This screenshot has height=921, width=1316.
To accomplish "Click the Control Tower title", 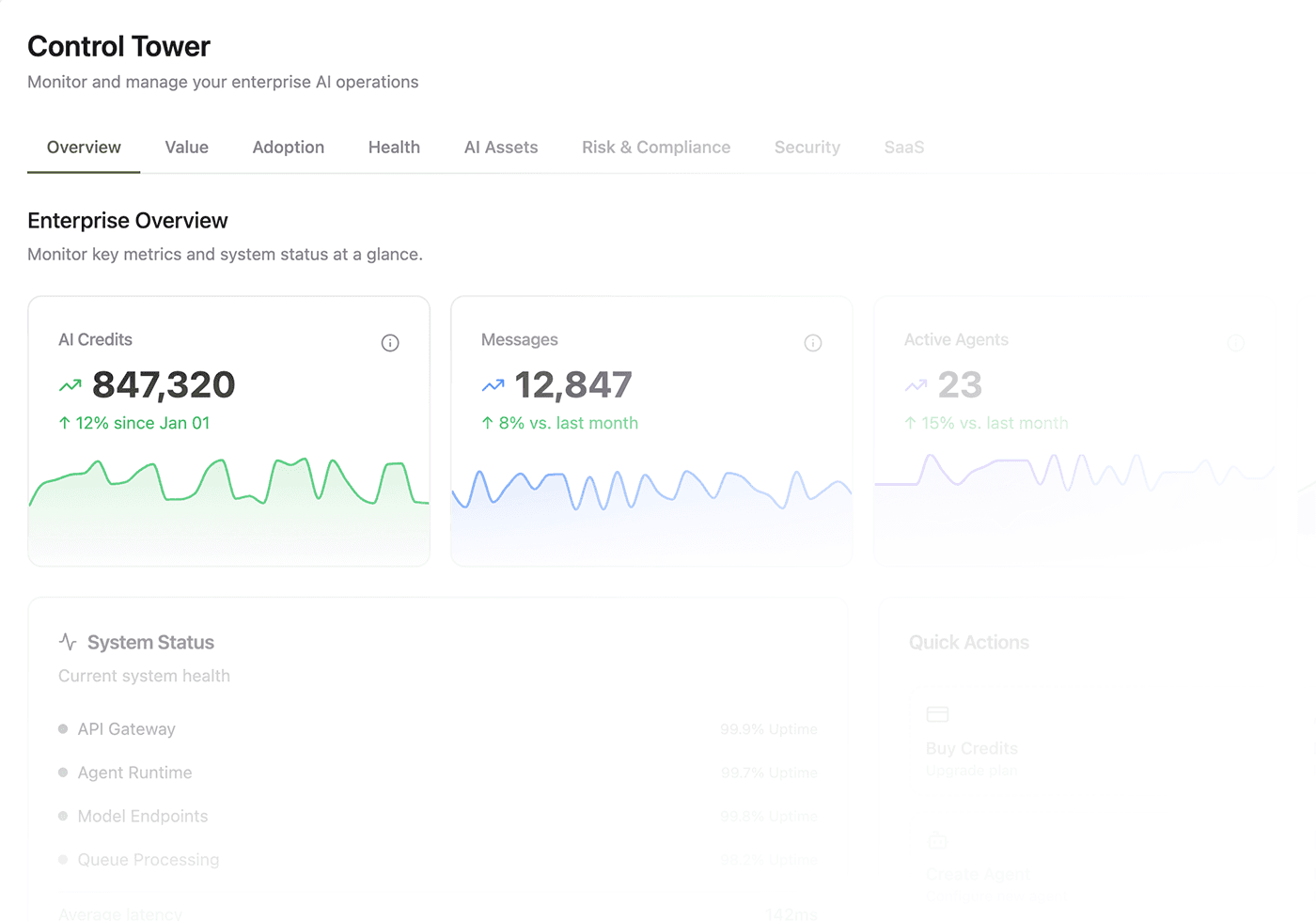I will (x=119, y=46).
